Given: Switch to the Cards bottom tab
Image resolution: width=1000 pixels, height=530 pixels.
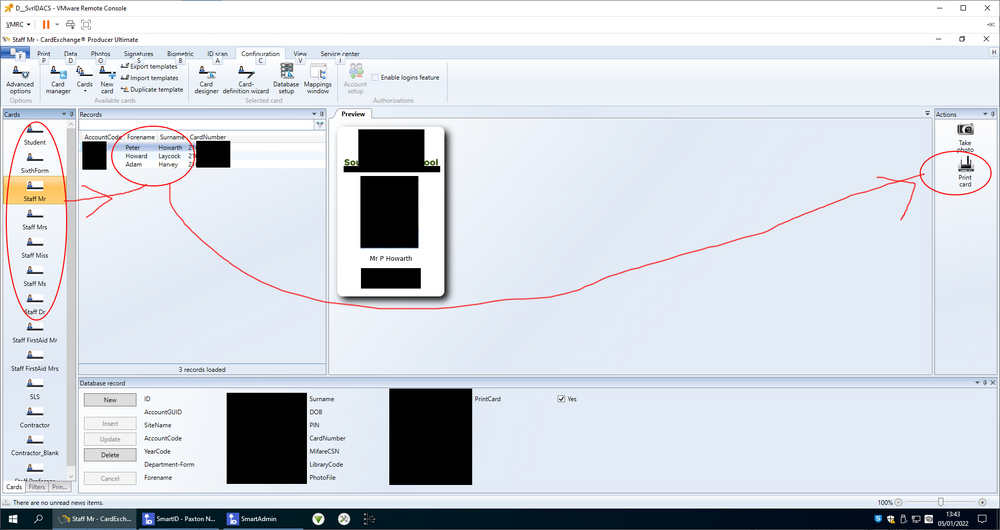Looking at the screenshot, I should point(14,487).
